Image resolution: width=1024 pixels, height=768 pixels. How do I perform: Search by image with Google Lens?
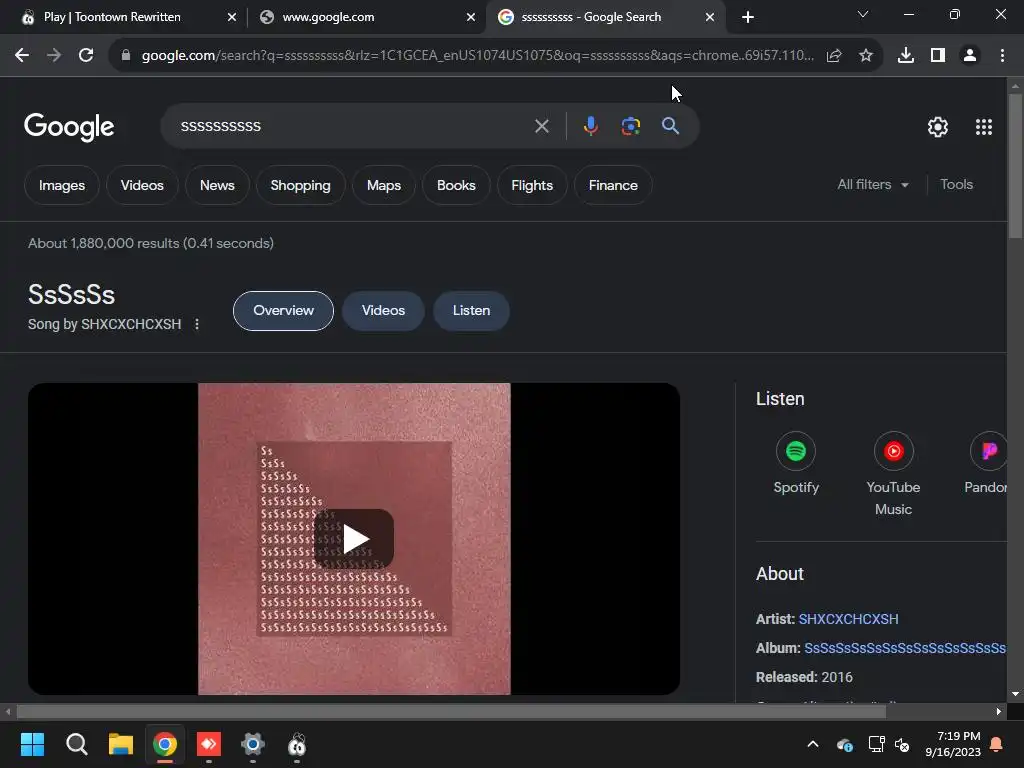630,126
